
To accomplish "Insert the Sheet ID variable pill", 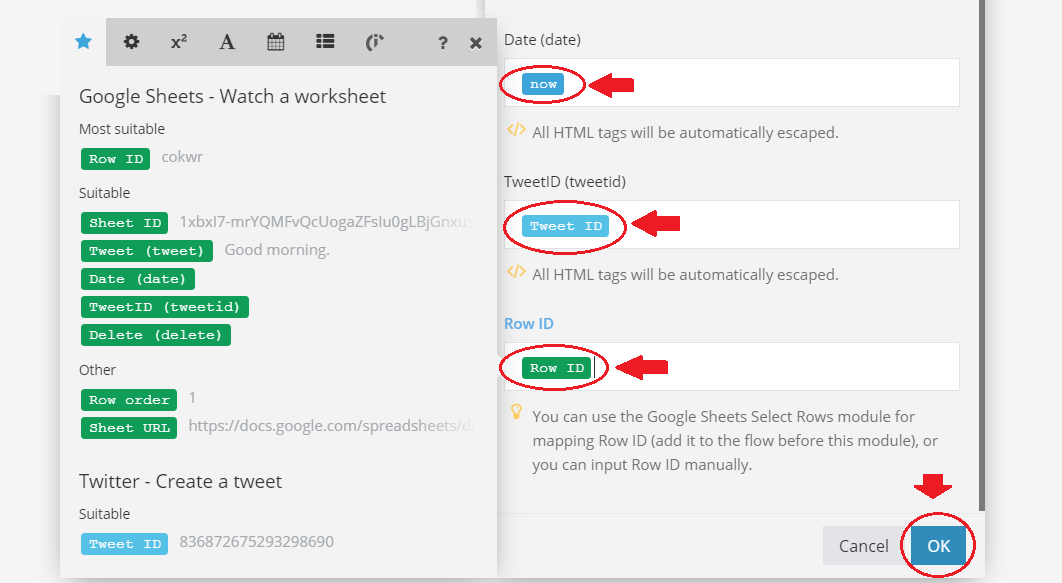I will 125,223.
